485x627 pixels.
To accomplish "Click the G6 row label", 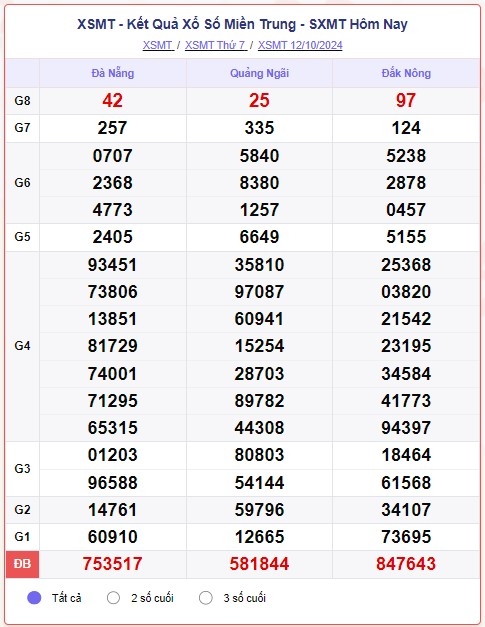I will tap(22, 183).
